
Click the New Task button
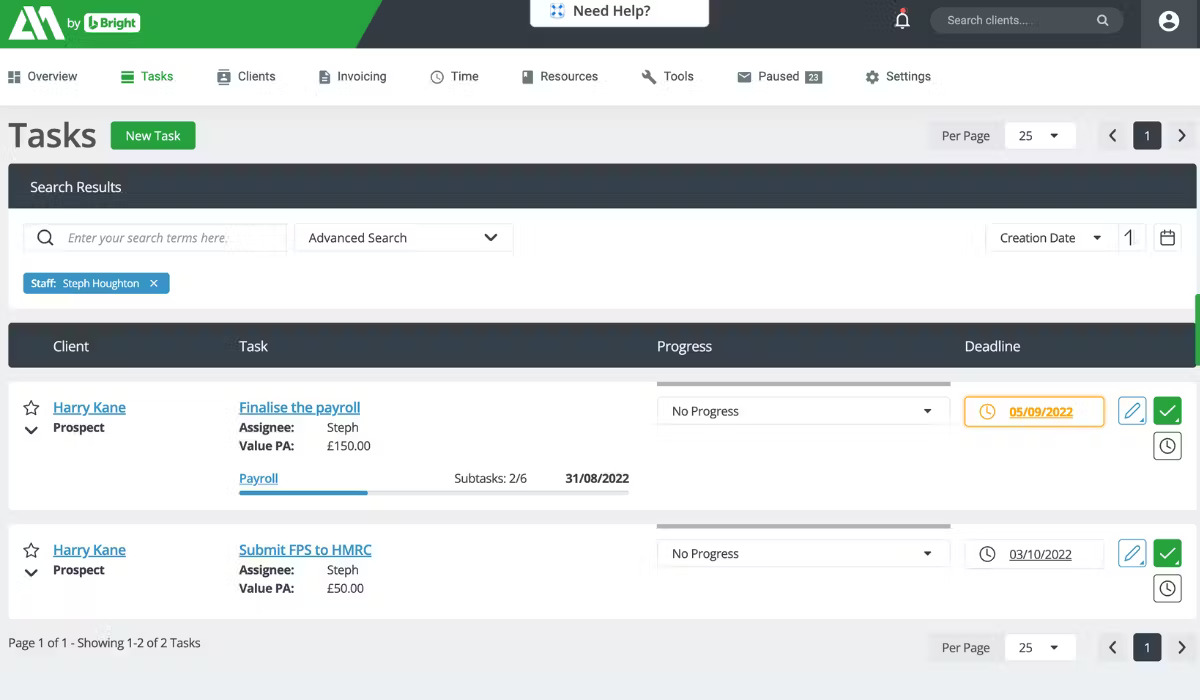pyautogui.click(x=152, y=135)
